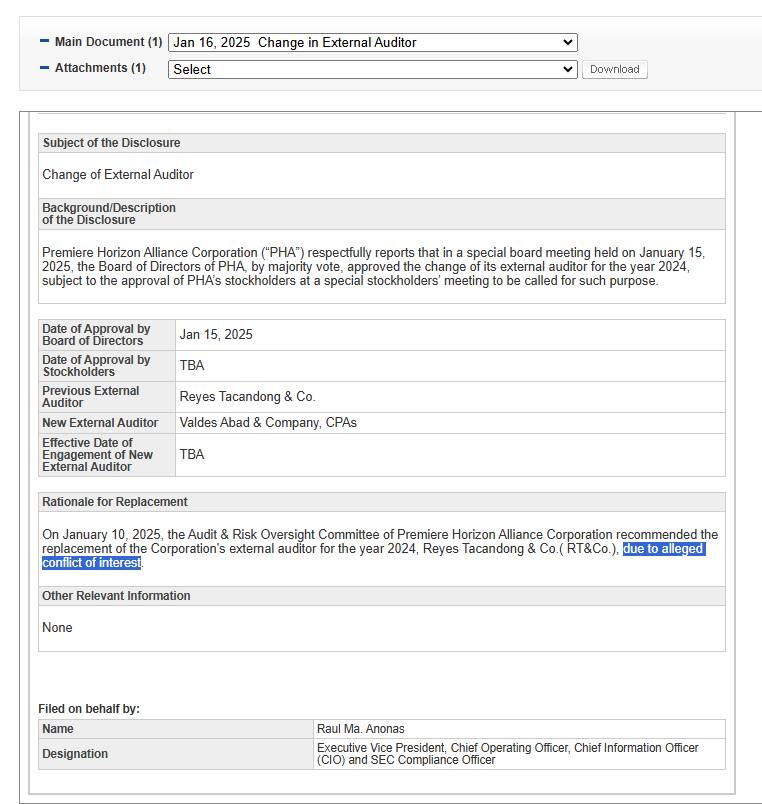
Task: Click the 'Attachments (1)' label
Action: [x=100, y=68]
